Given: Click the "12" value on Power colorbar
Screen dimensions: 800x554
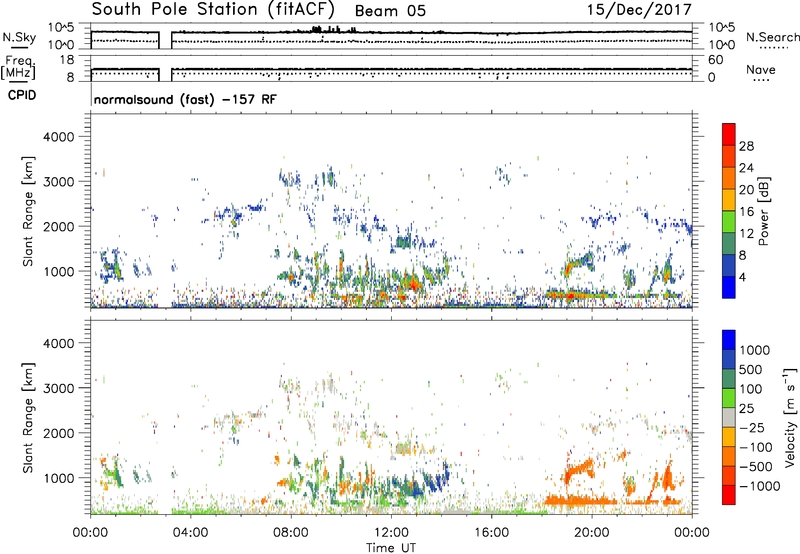Looking at the screenshot, I should [746, 234].
